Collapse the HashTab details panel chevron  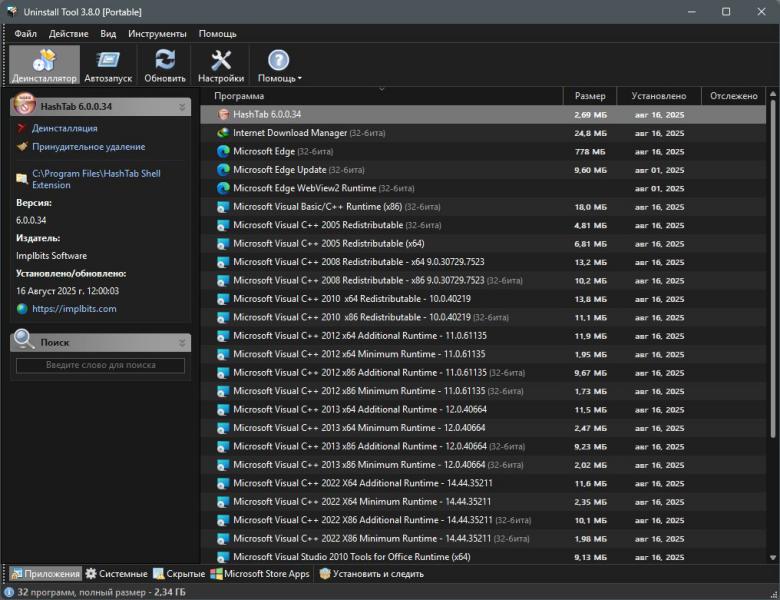pos(182,107)
